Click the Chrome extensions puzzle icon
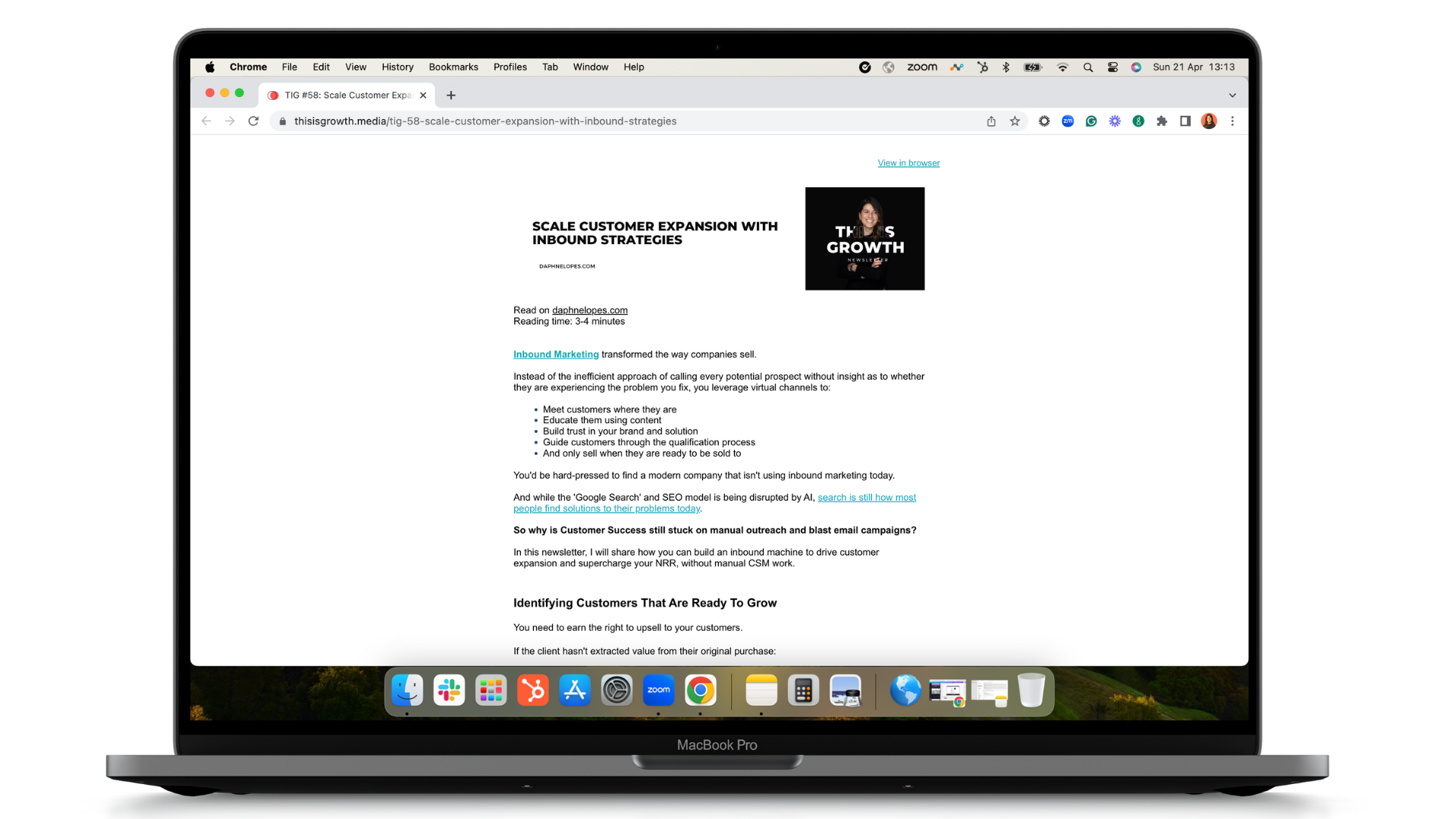 point(1162,120)
